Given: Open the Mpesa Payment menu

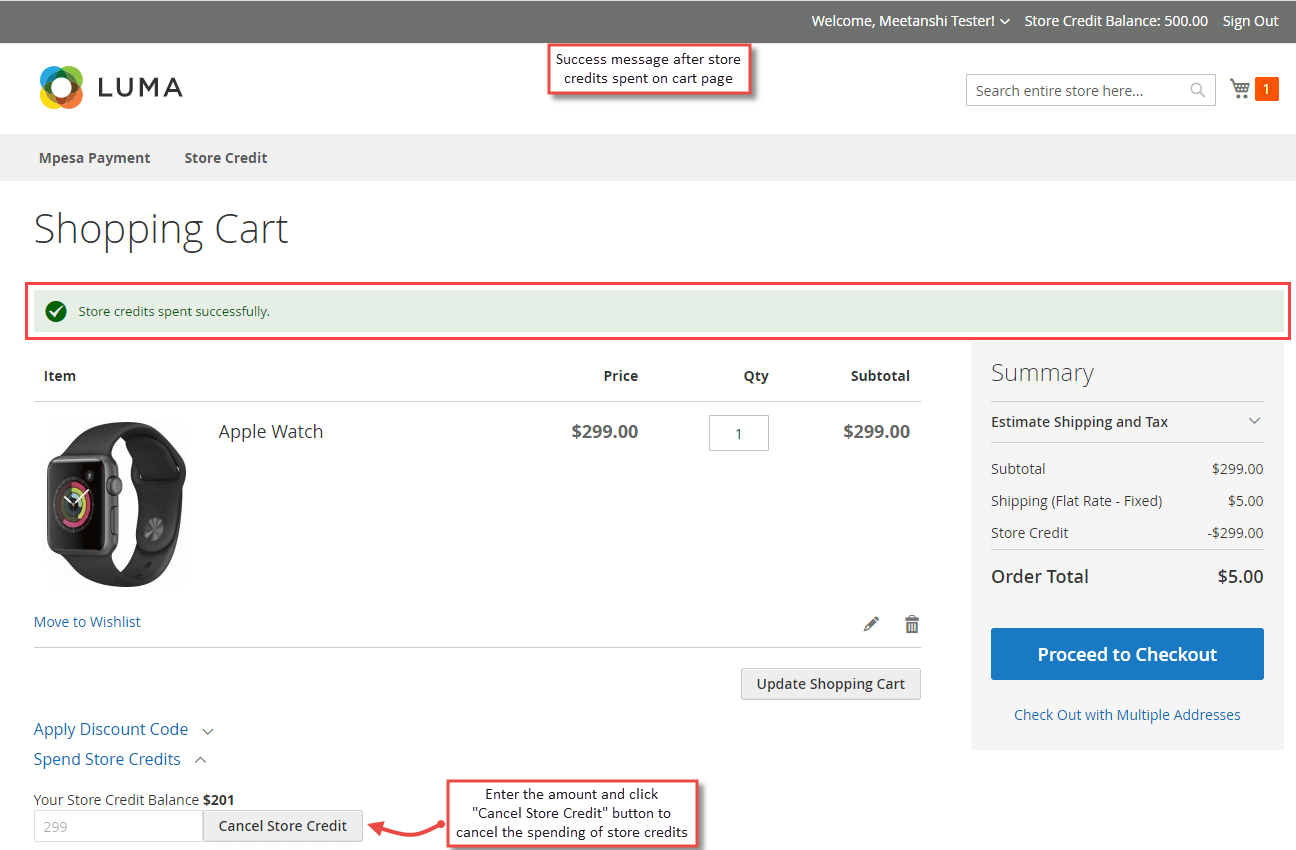Looking at the screenshot, I should click(x=95, y=158).
